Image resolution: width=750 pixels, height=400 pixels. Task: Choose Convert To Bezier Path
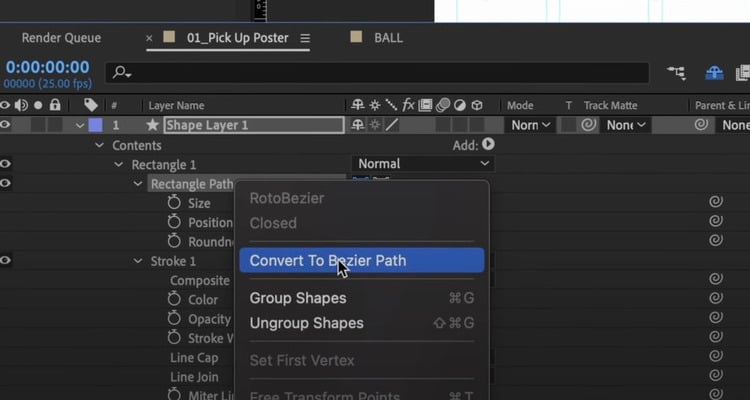(362, 260)
